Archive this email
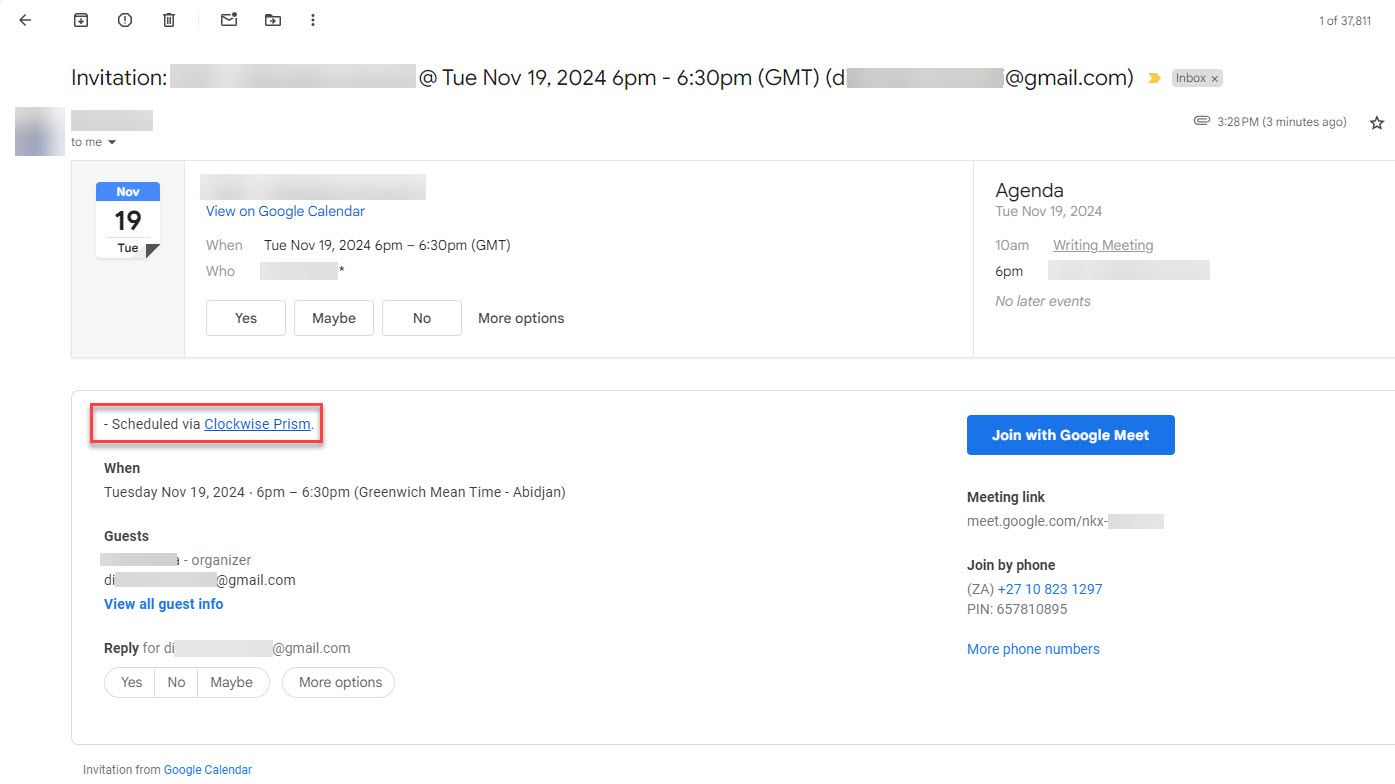This screenshot has height=784, width=1395. coord(81,20)
